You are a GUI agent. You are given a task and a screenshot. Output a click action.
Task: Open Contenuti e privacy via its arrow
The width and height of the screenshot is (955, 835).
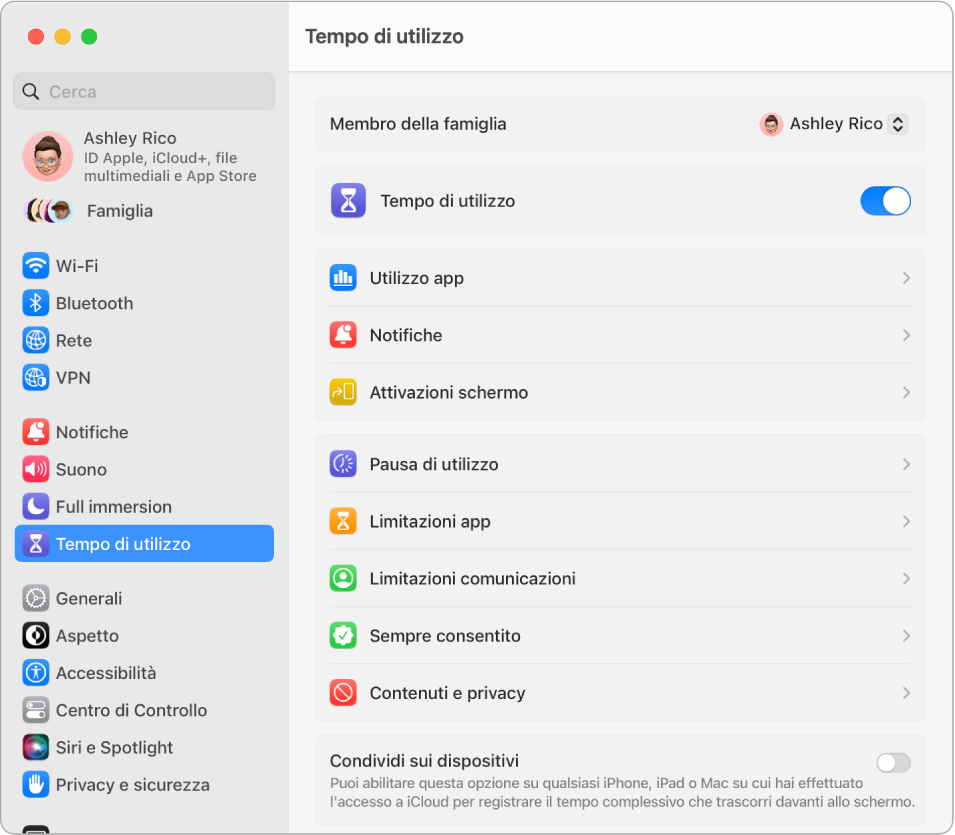tap(906, 692)
